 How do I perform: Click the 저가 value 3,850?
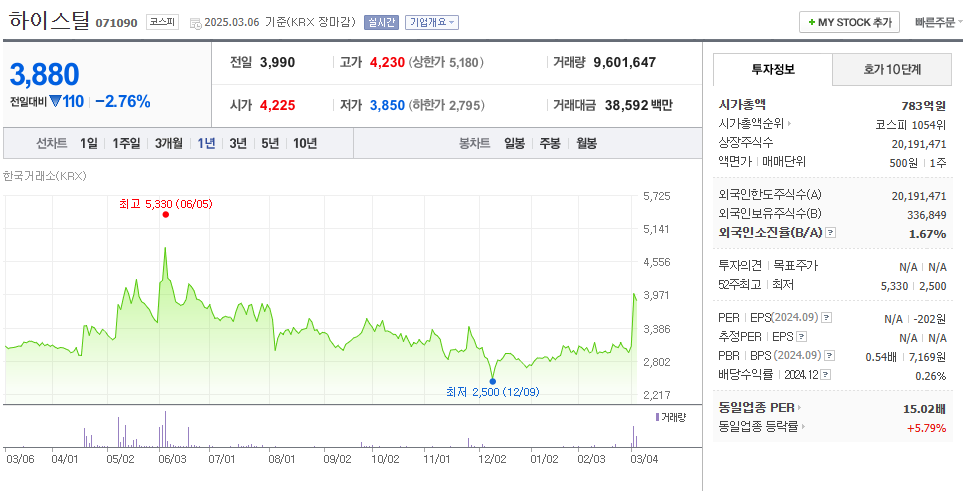(387, 105)
